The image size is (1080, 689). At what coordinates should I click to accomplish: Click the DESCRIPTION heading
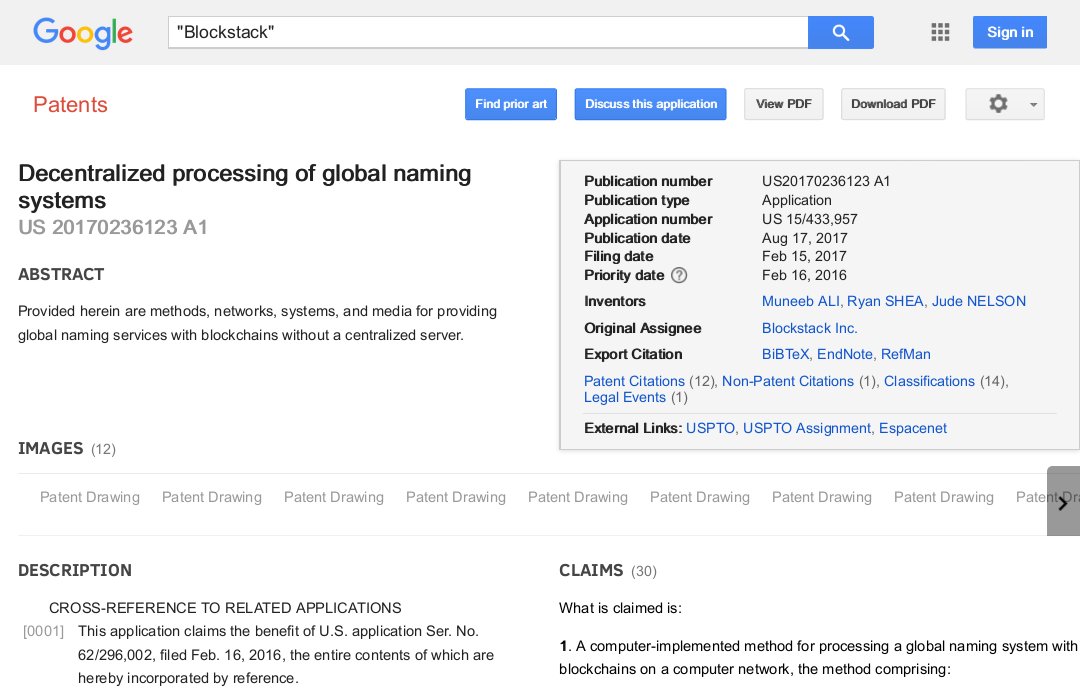pyautogui.click(x=74, y=570)
